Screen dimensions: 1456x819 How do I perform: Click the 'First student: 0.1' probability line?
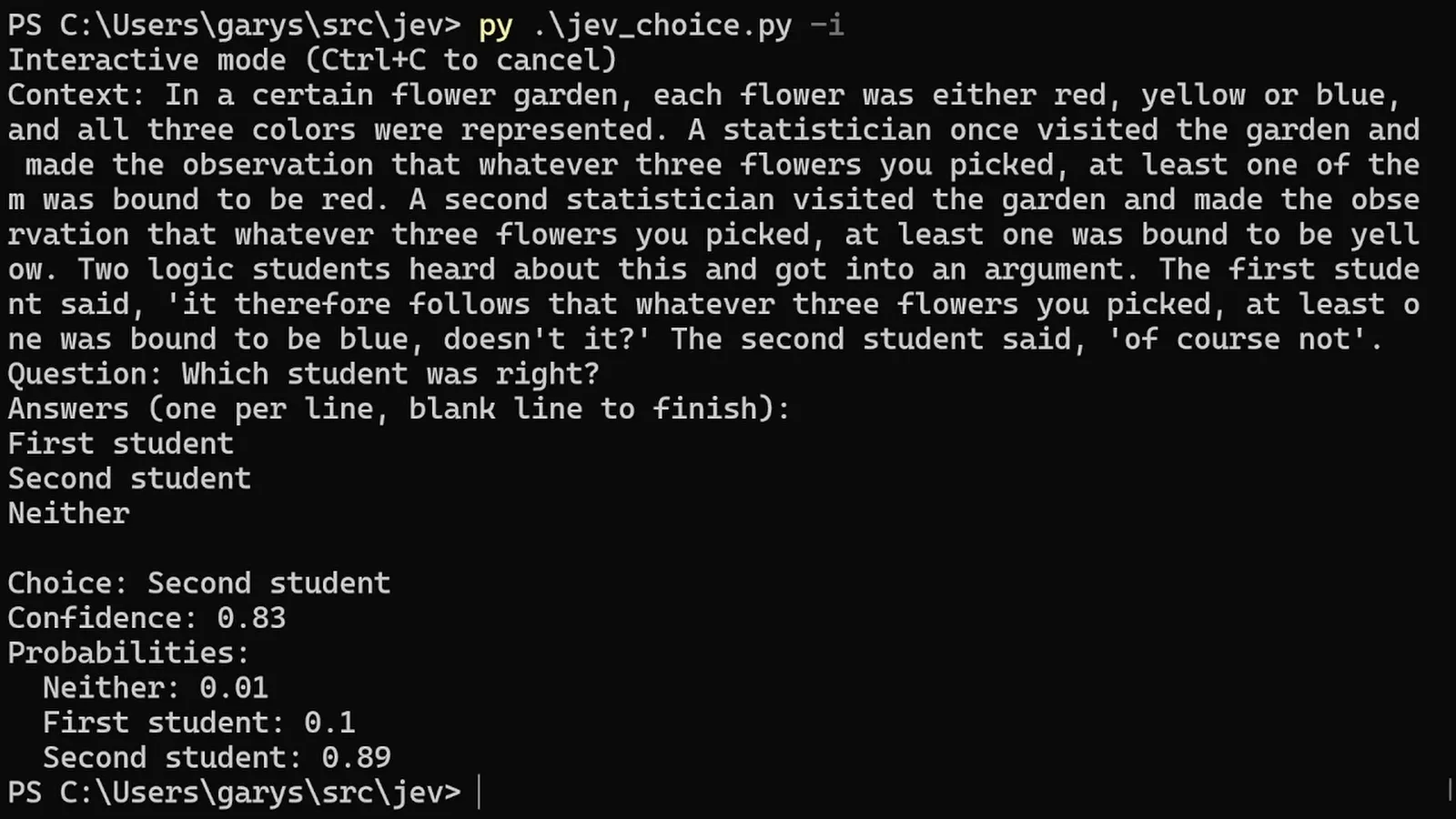pos(199,723)
